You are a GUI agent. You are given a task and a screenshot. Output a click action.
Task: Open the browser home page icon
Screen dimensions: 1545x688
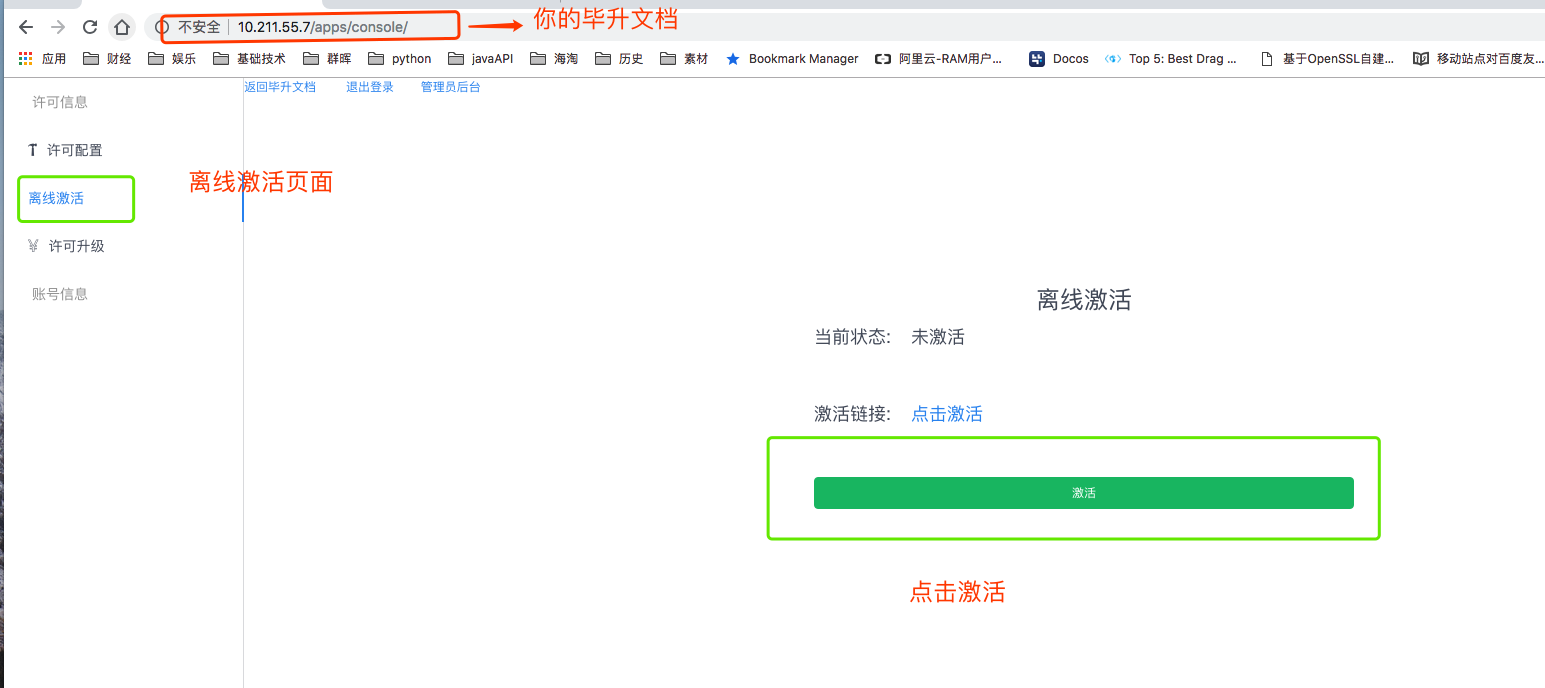coord(121,27)
